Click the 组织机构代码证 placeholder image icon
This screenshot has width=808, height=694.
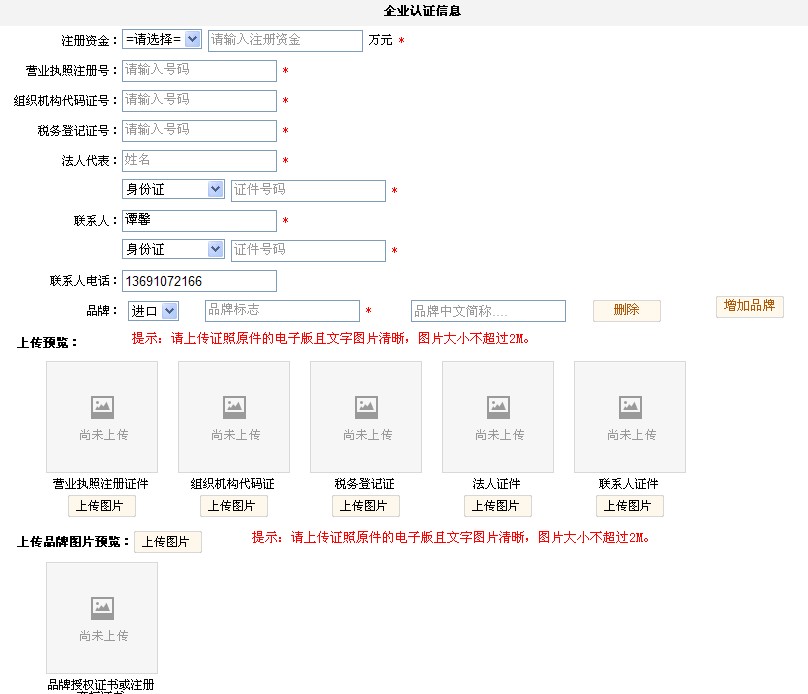tap(234, 407)
